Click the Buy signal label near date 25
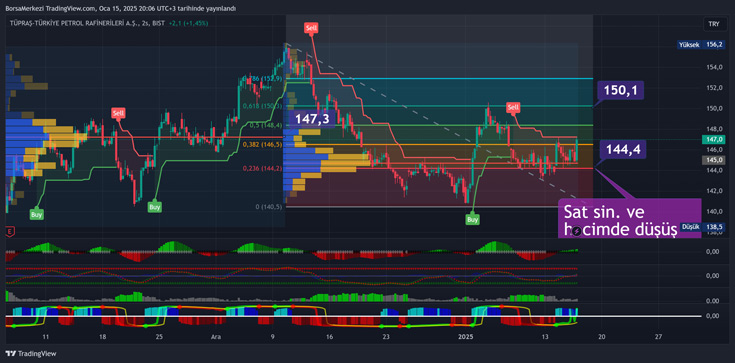This screenshot has width=735, height=363. [154, 206]
